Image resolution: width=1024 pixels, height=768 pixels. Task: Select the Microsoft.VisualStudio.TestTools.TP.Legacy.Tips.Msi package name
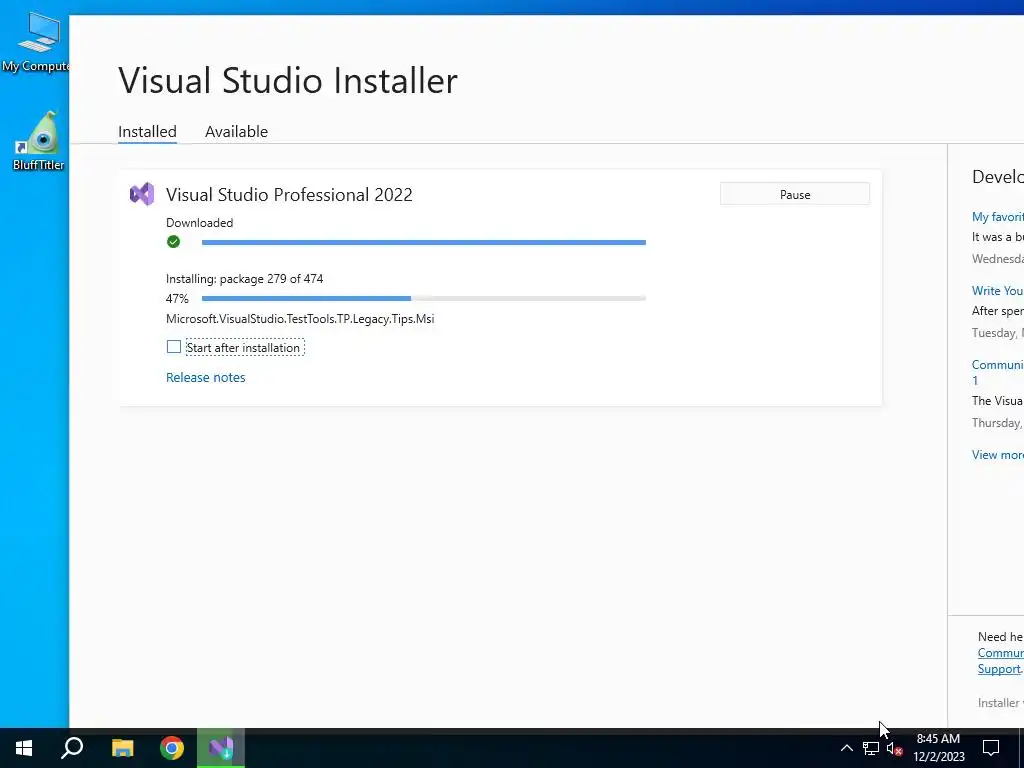pos(300,319)
